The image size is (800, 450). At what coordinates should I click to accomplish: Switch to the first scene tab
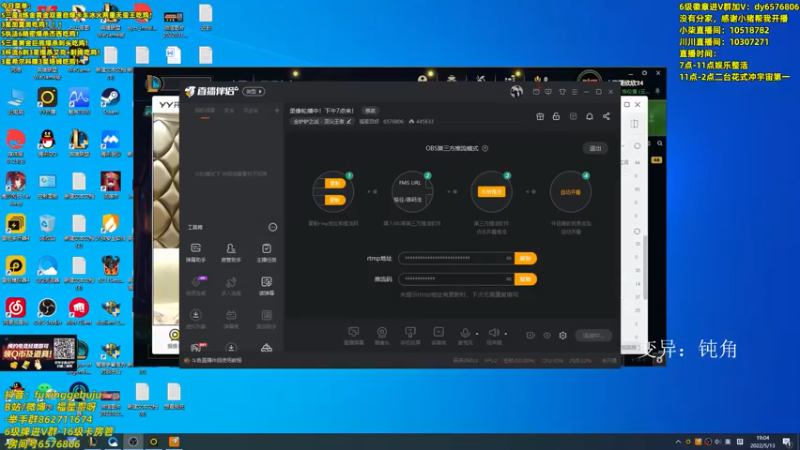(x=205, y=111)
